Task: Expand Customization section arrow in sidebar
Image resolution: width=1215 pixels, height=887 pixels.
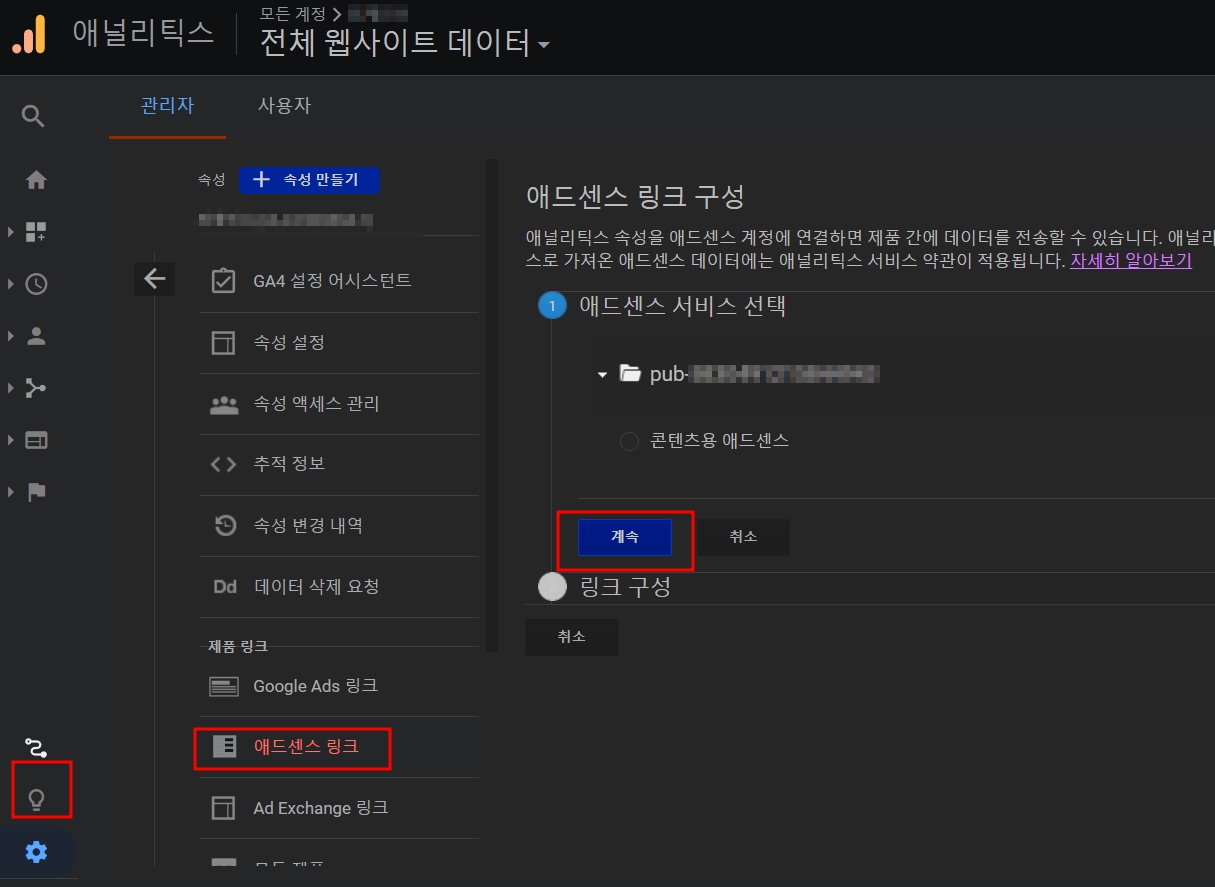Action: [11, 232]
